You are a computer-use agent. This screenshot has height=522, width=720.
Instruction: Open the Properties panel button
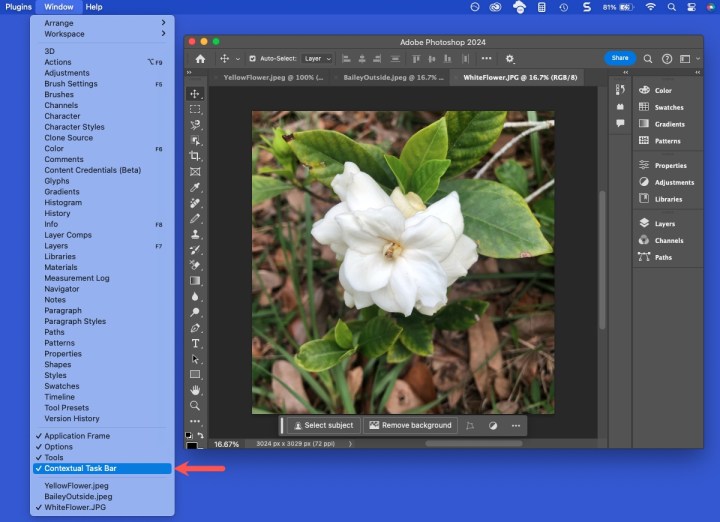tap(663, 165)
